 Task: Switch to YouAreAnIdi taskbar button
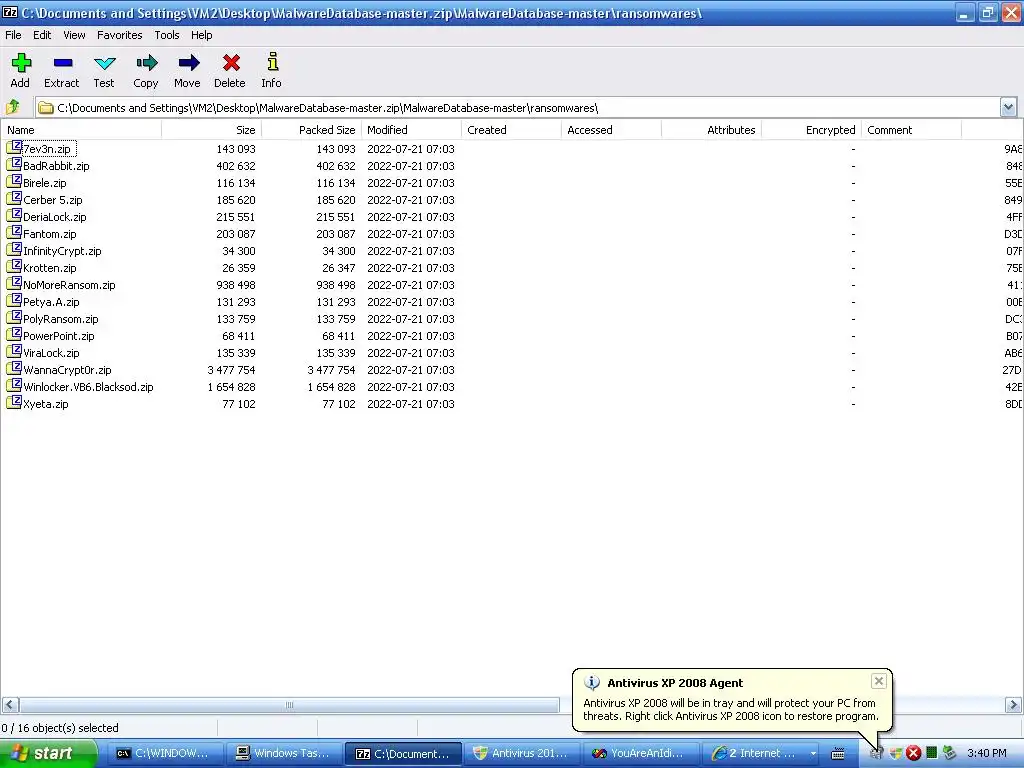pos(640,753)
